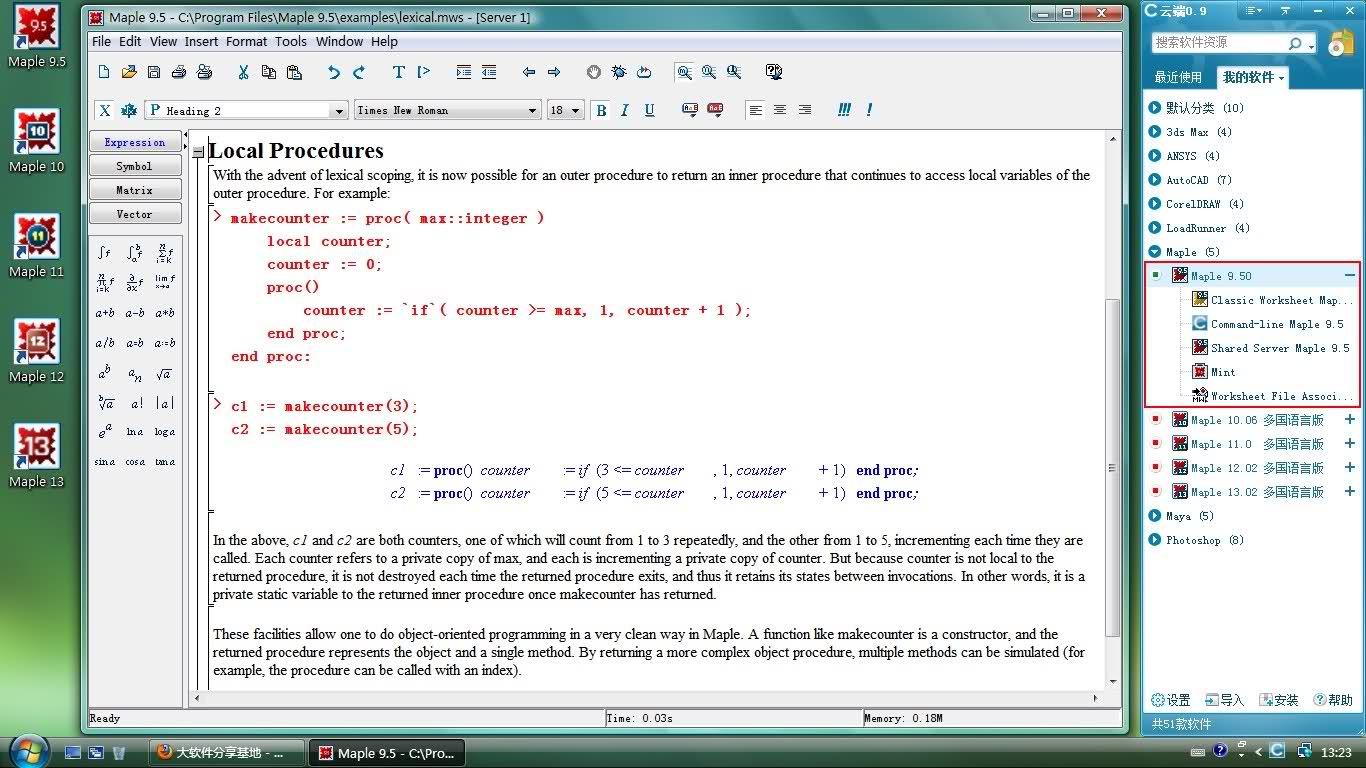Insert text with the T toolbar icon
Screen dimensions: 1366x768
pos(398,72)
